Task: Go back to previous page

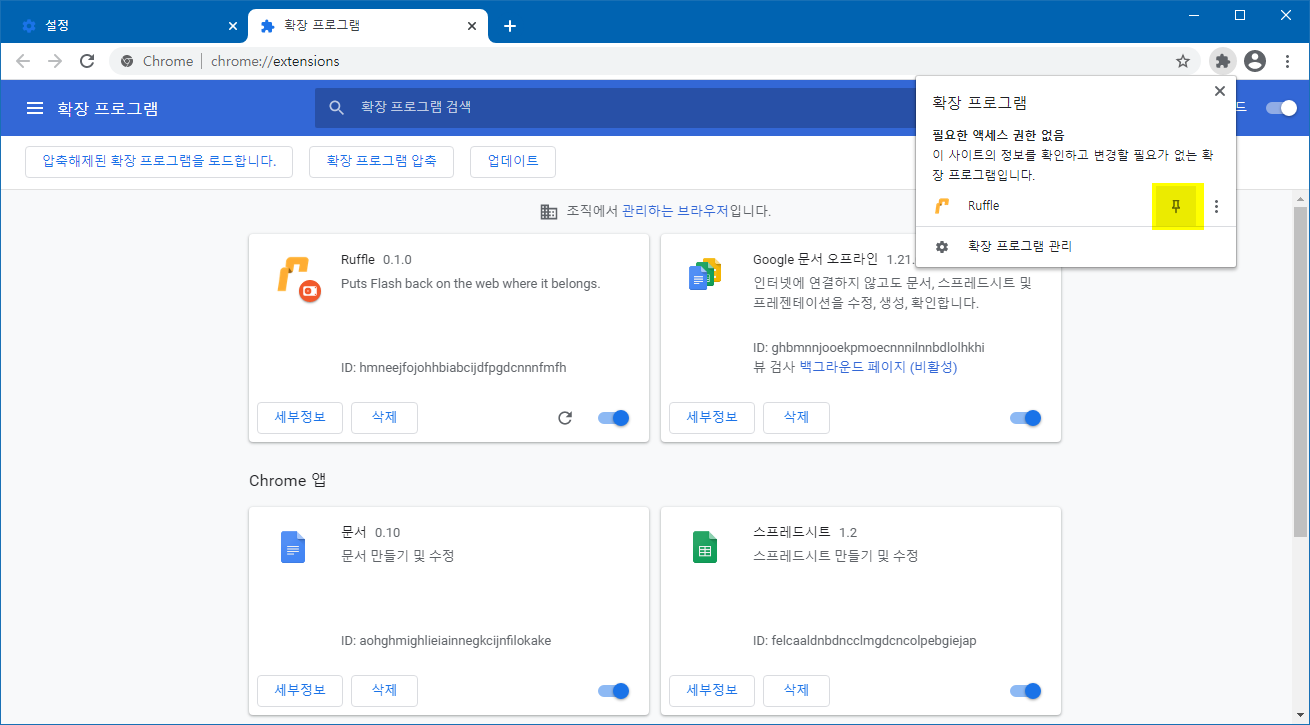Action: 23,61
